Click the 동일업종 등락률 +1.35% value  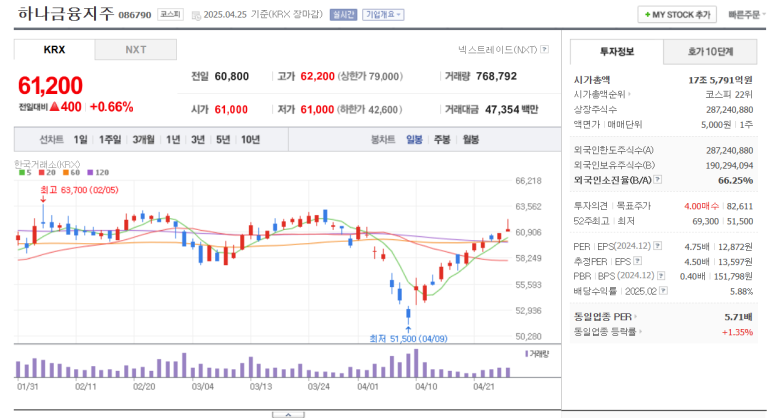click(737, 332)
